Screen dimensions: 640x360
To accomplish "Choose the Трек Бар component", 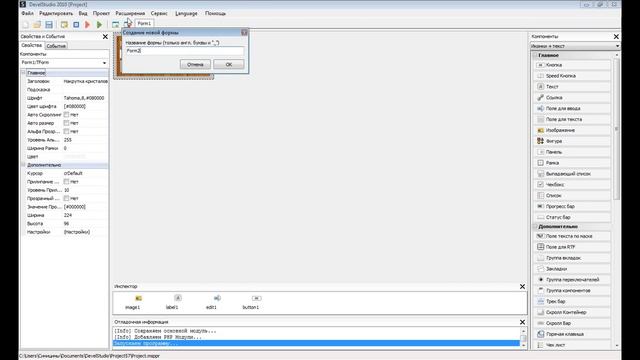I will (x=572, y=301).
